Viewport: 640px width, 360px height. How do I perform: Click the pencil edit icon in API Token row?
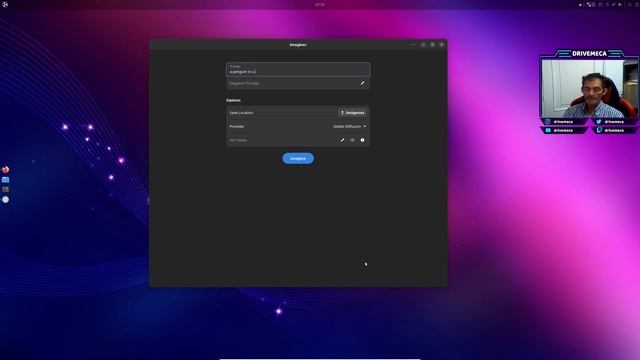(x=342, y=140)
